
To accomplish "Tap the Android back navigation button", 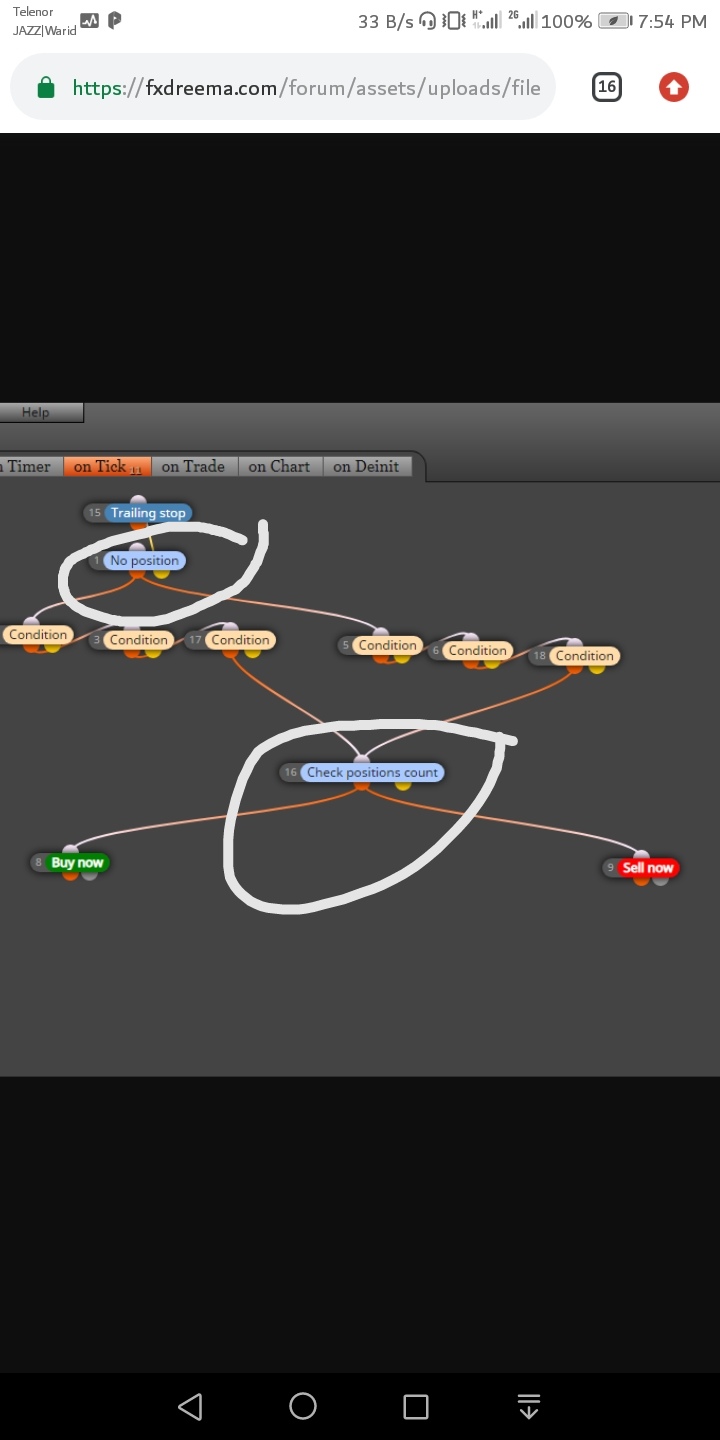I will pos(190,1406).
